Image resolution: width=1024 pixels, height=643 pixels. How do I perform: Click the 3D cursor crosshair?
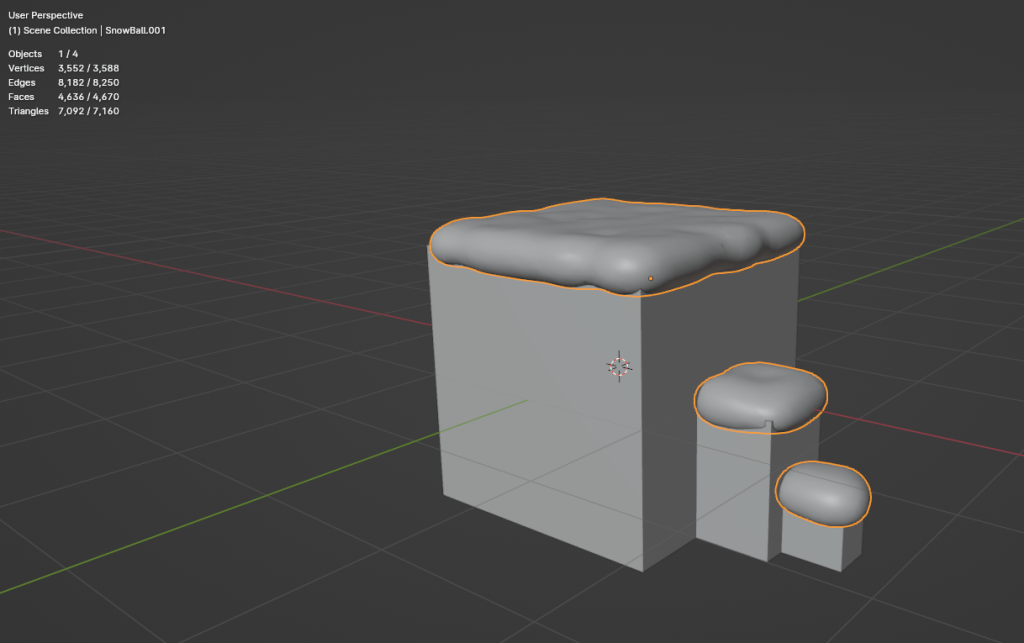(619, 366)
